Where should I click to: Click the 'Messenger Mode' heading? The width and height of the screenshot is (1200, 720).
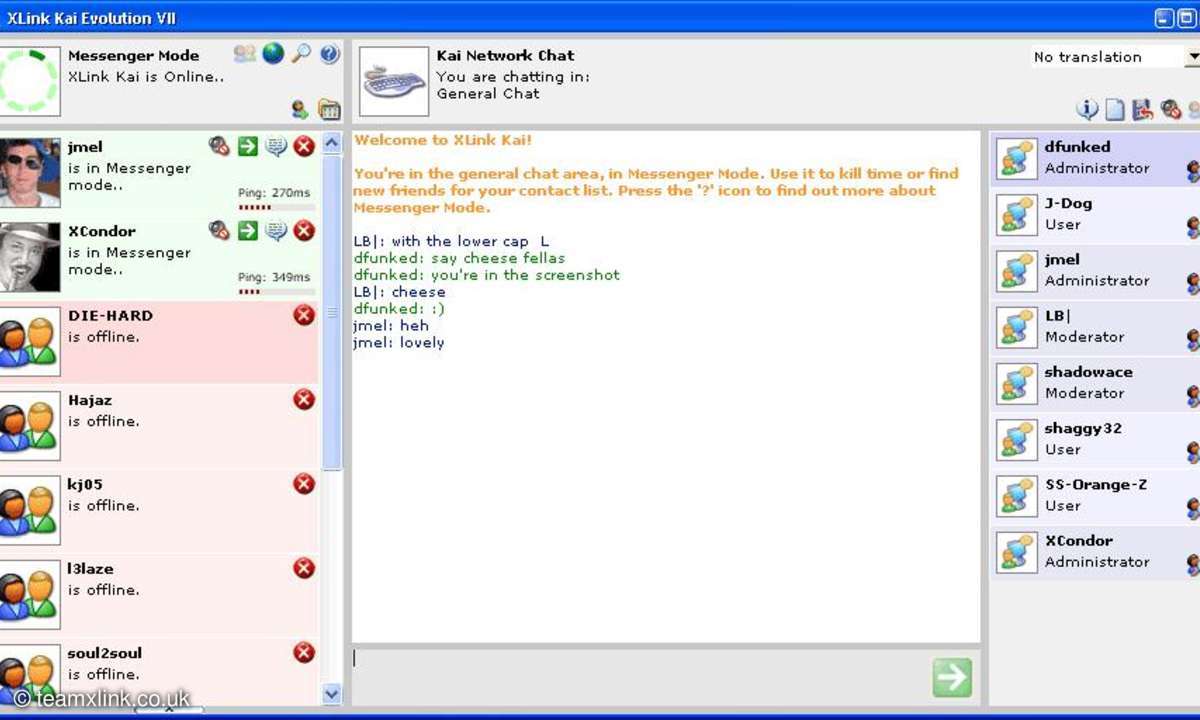point(134,56)
